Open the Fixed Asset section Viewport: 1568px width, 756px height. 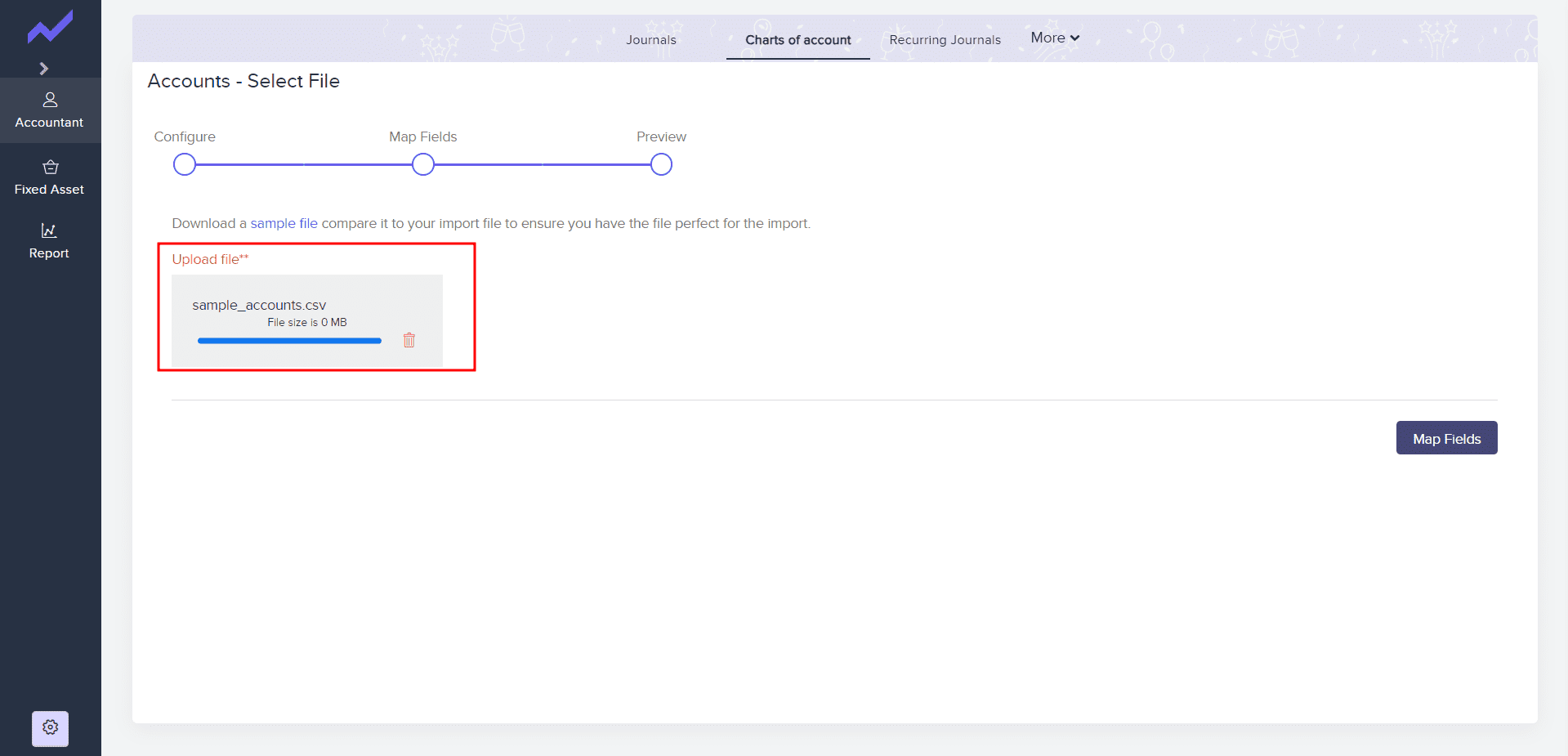[x=50, y=177]
